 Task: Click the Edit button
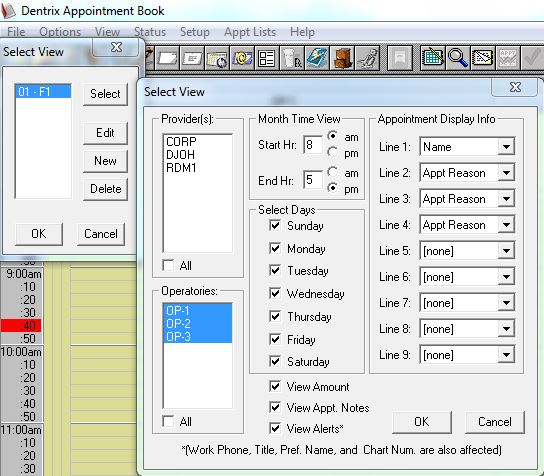(x=105, y=133)
